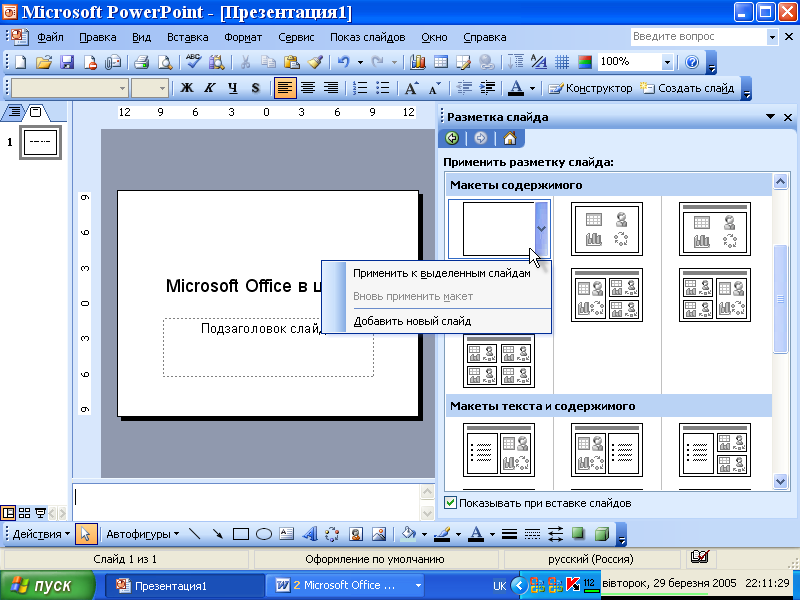The height and width of the screenshot is (600, 800).
Task: Select the Line drawing tool
Action: (194, 534)
